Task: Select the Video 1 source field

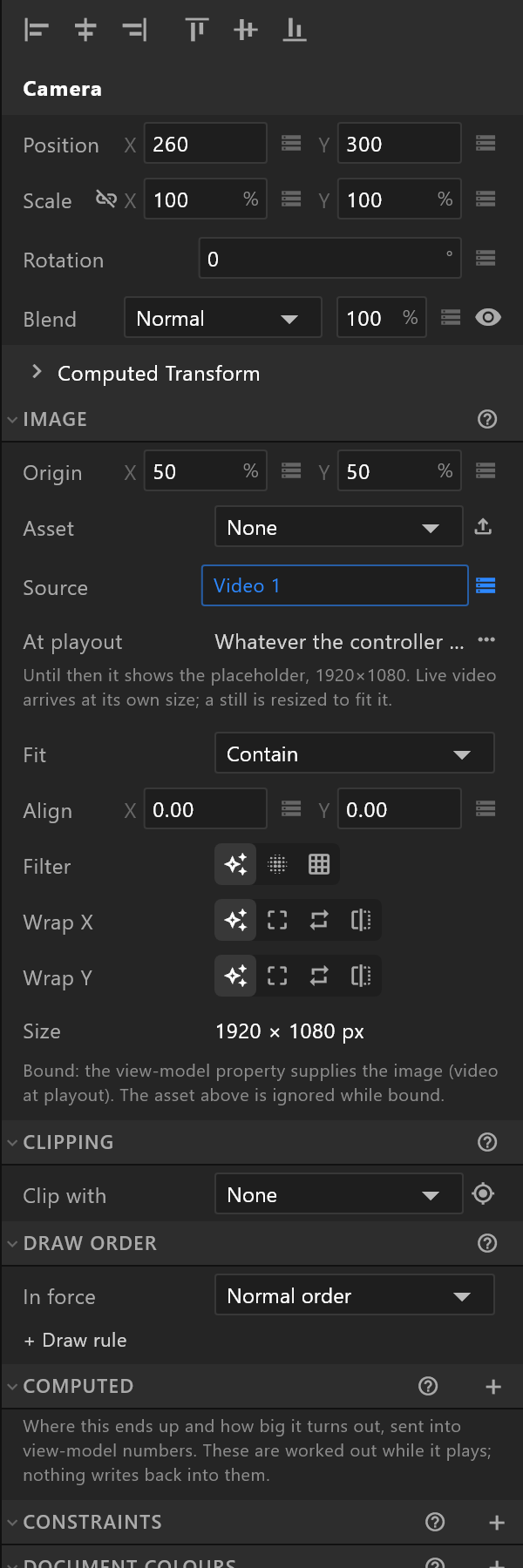Action: point(335,585)
